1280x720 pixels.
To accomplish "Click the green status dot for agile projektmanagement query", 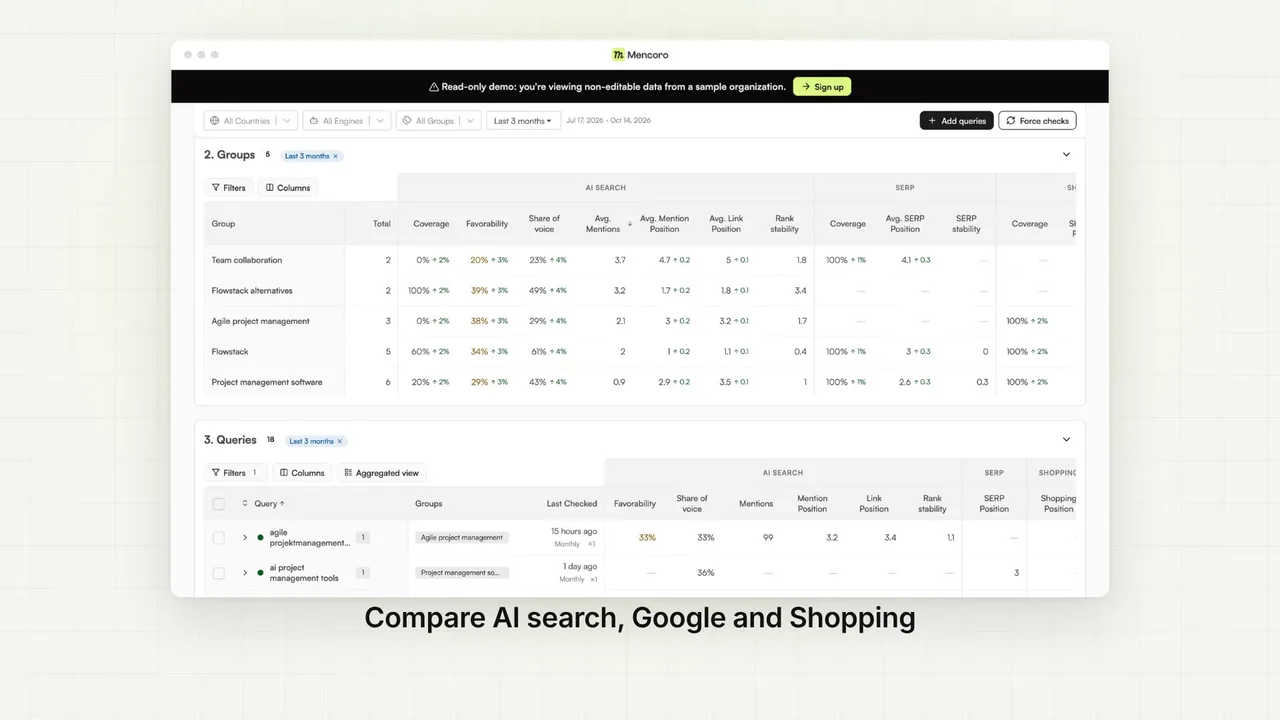I will point(261,537).
